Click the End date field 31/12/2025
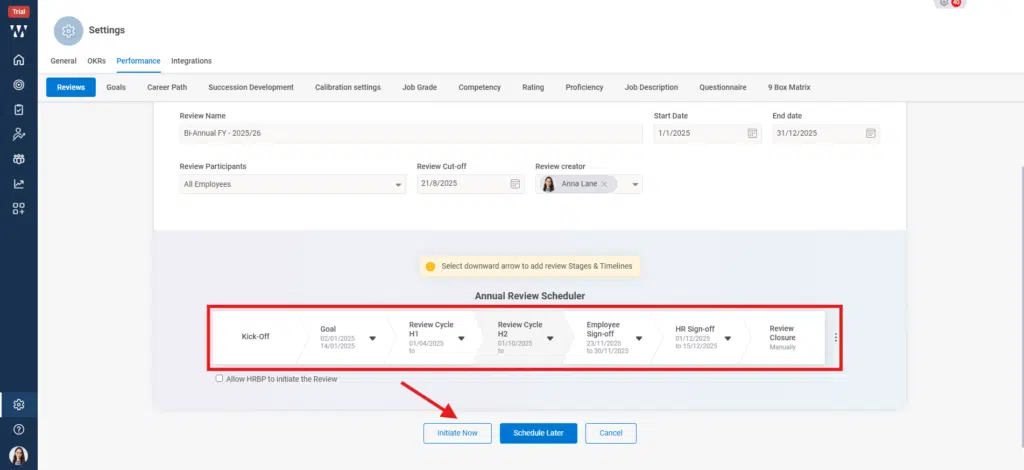The height and width of the screenshot is (470, 1024). pos(826,133)
